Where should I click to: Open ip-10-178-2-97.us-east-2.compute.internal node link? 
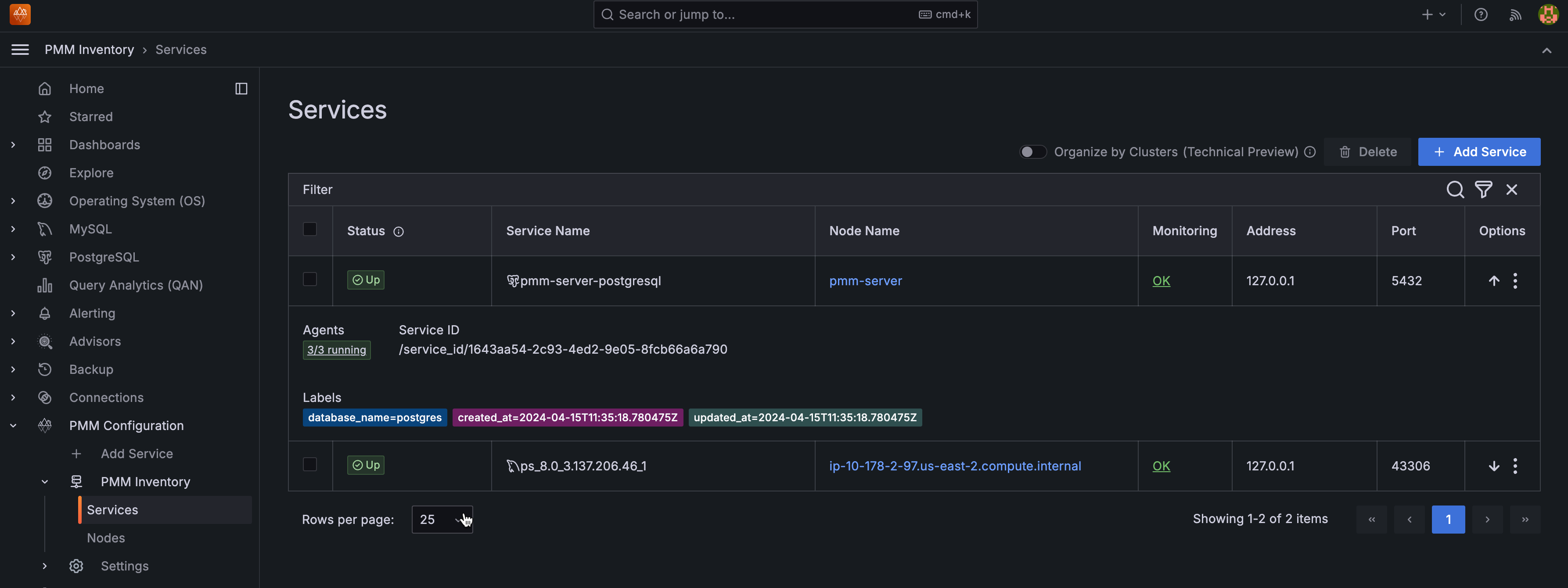tap(954, 466)
